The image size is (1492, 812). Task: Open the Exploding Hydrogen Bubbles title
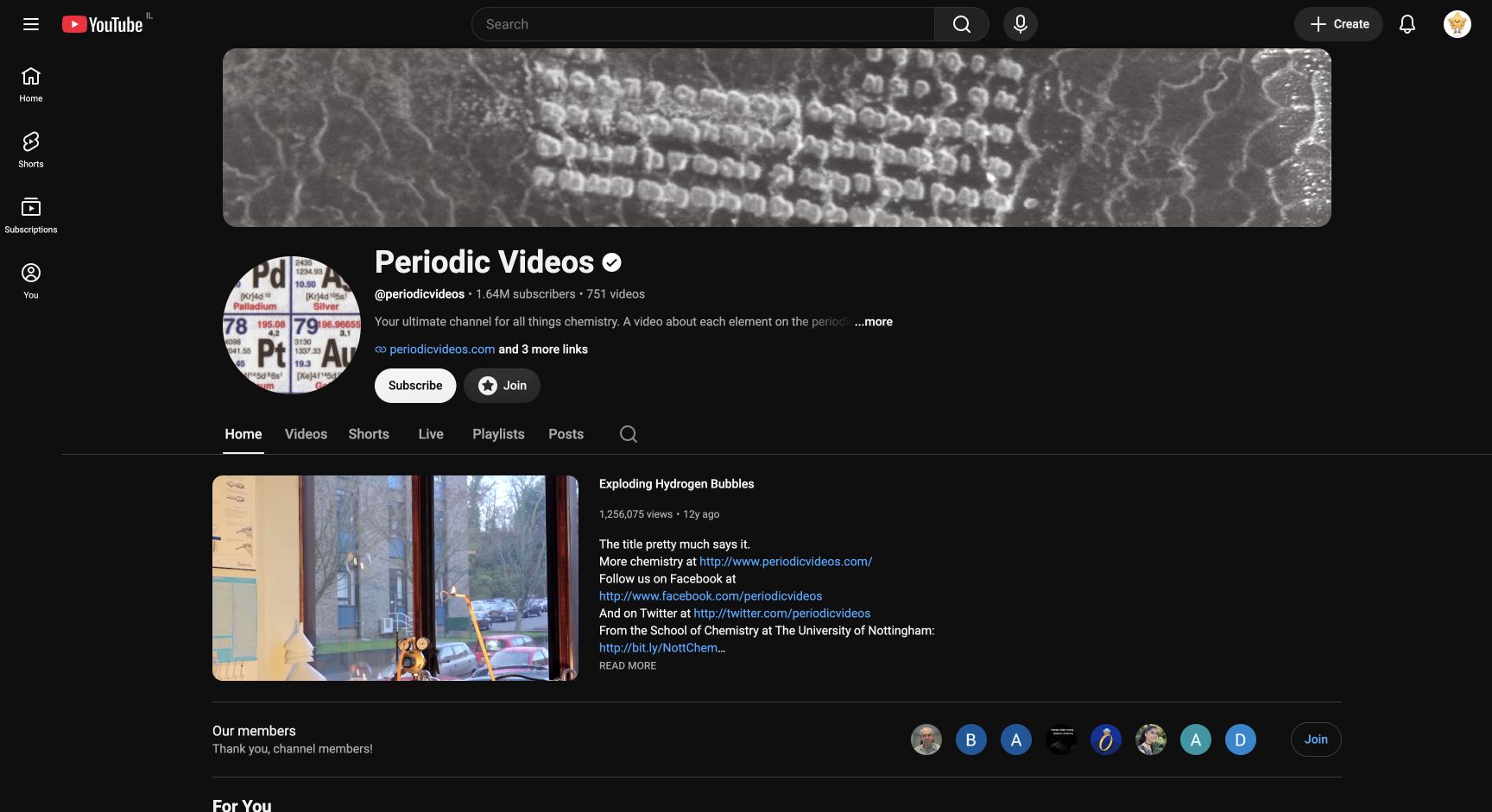click(x=677, y=484)
